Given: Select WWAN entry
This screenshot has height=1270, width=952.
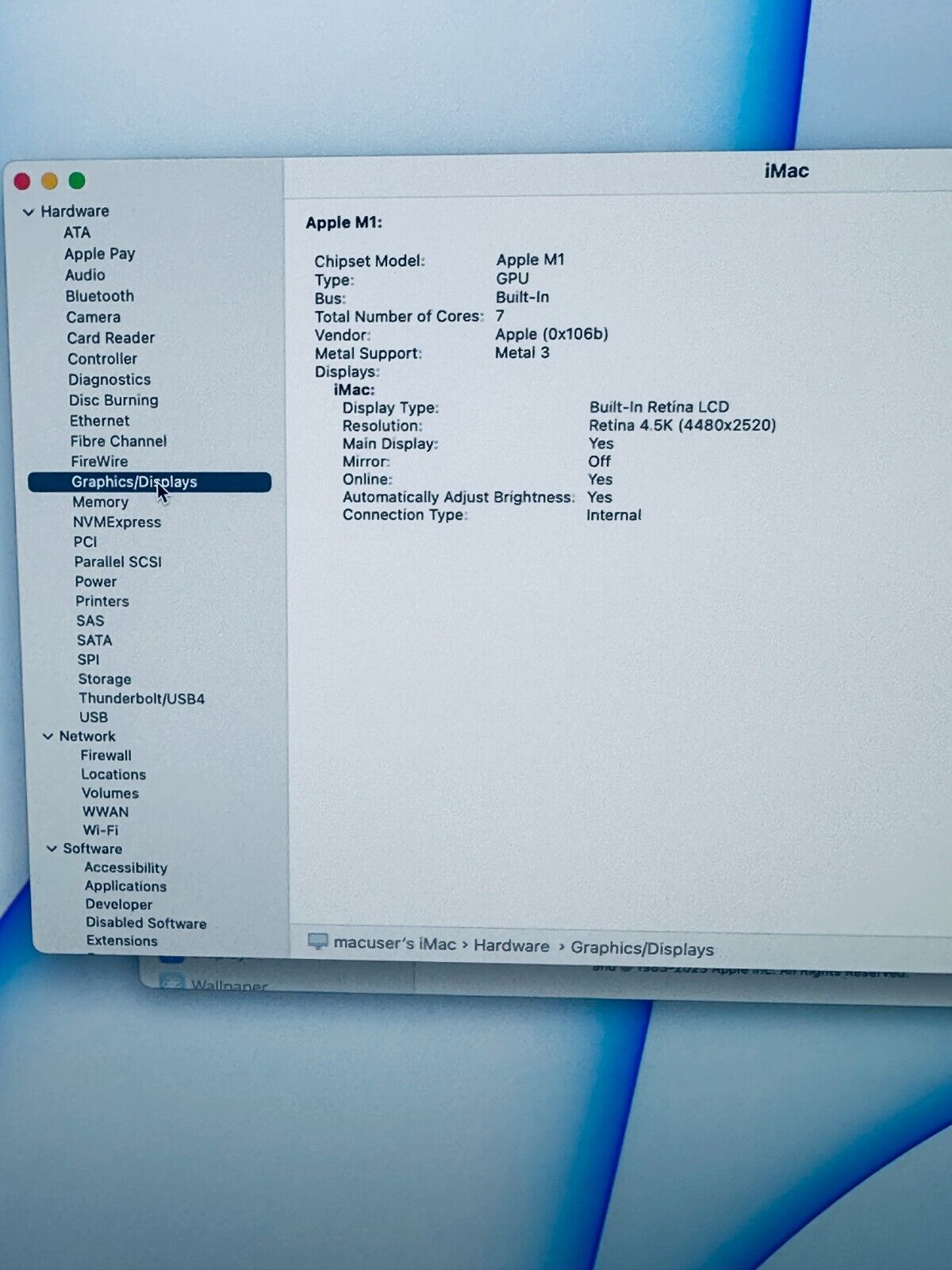Looking at the screenshot, I should tap(105, 811).
